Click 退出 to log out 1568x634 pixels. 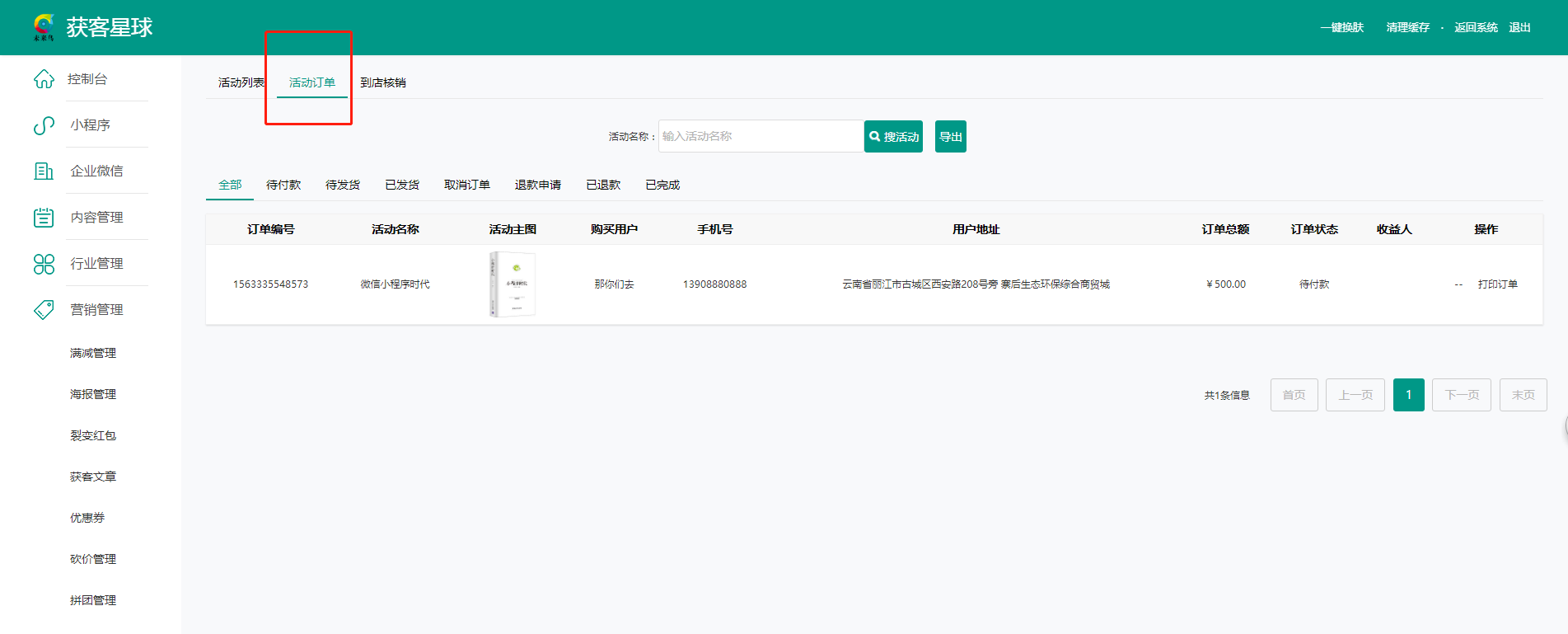(x=1519, y=27)
